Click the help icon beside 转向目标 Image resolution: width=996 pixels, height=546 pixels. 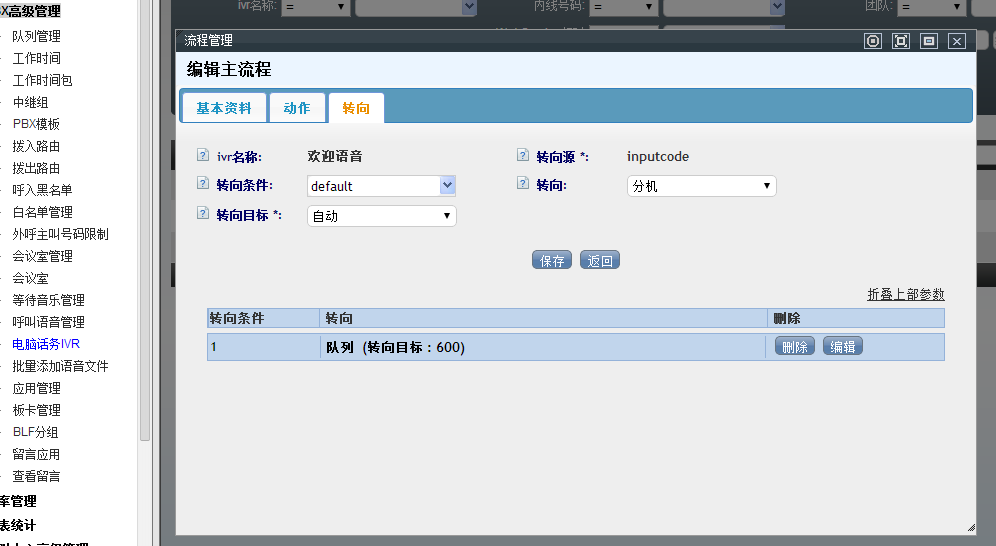coord(203,214)
